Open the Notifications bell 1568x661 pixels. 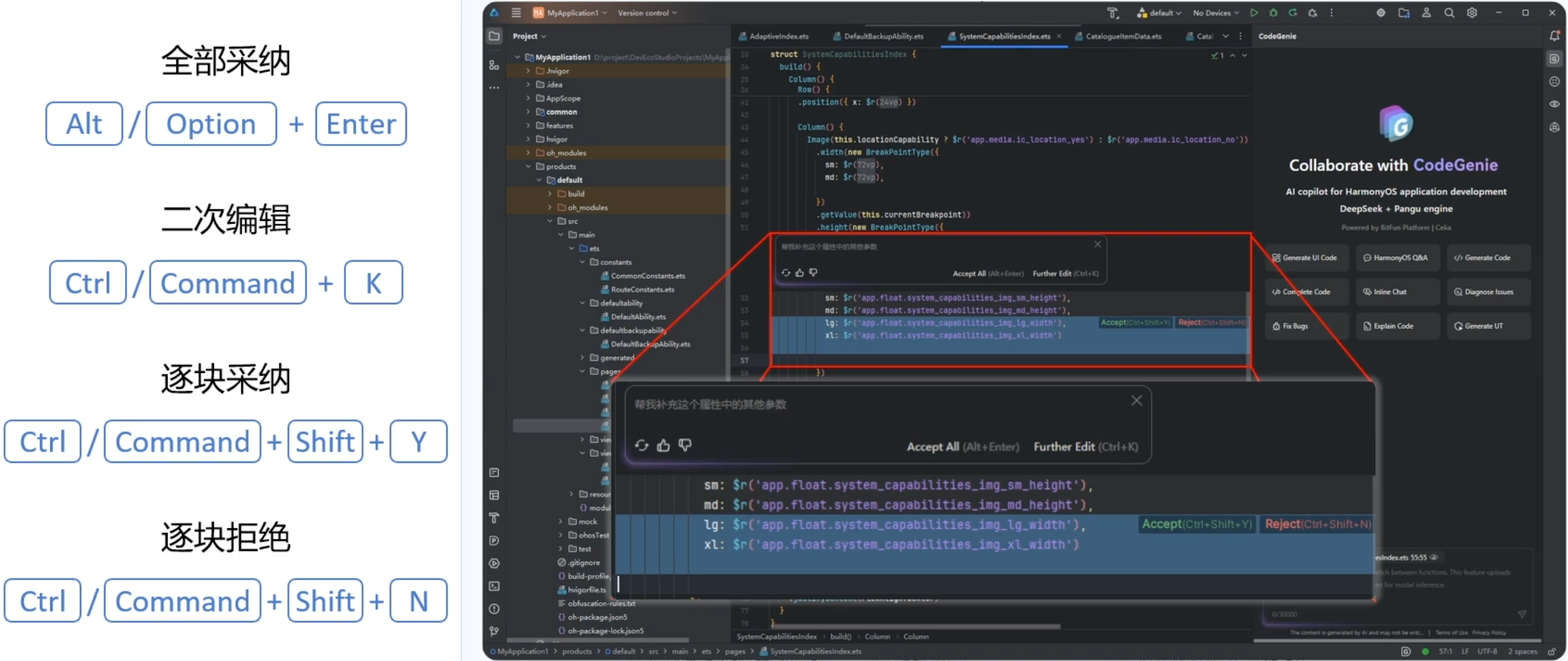coord(1554,36)
